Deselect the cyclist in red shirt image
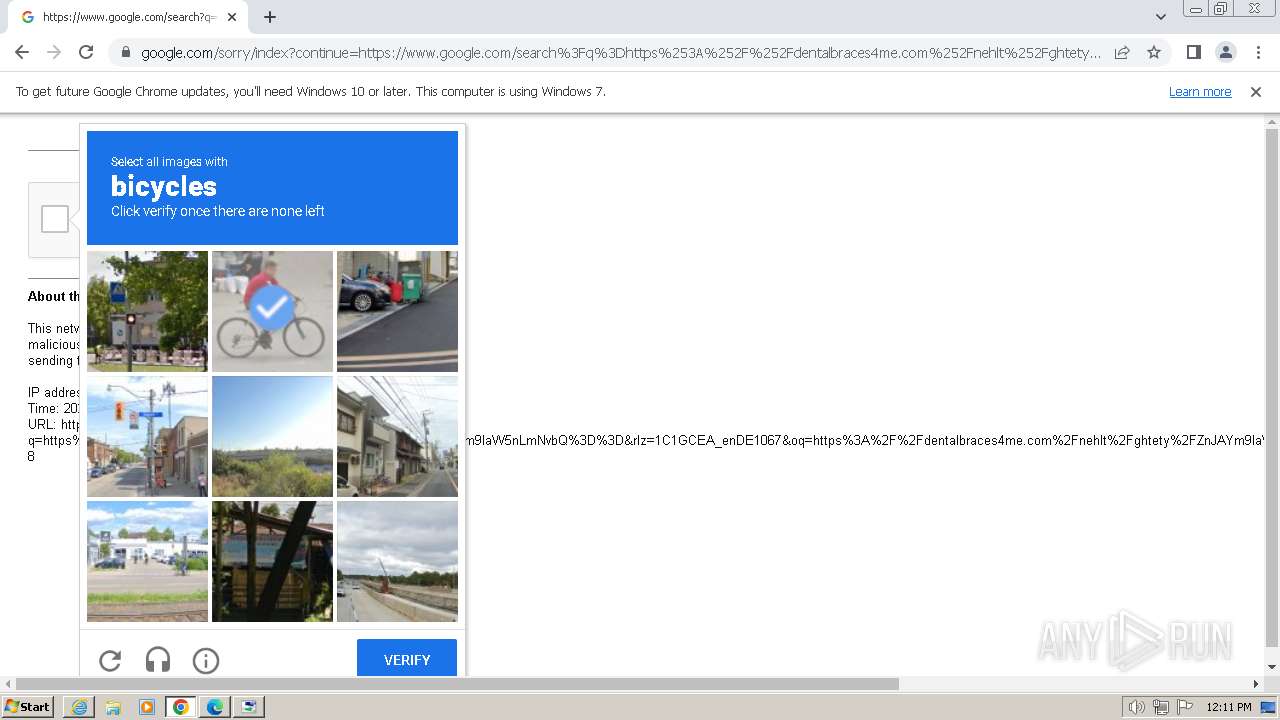Screen dimensions: 1280x720 [272, 311]
